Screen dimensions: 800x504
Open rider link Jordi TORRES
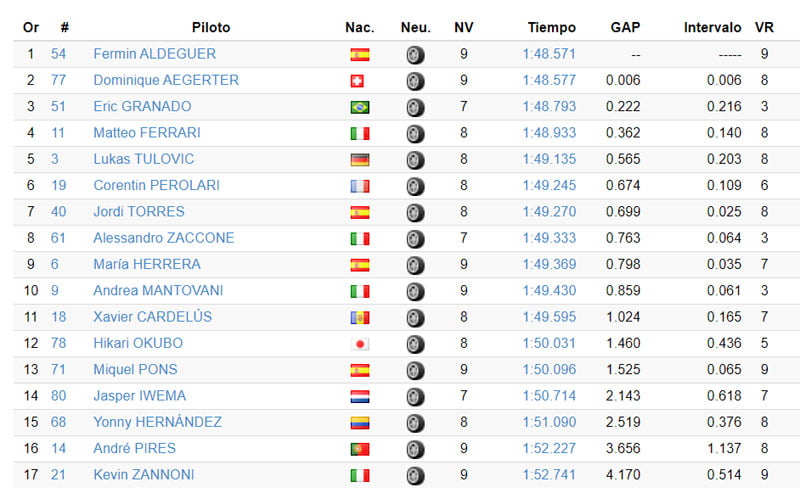point(140,212)
